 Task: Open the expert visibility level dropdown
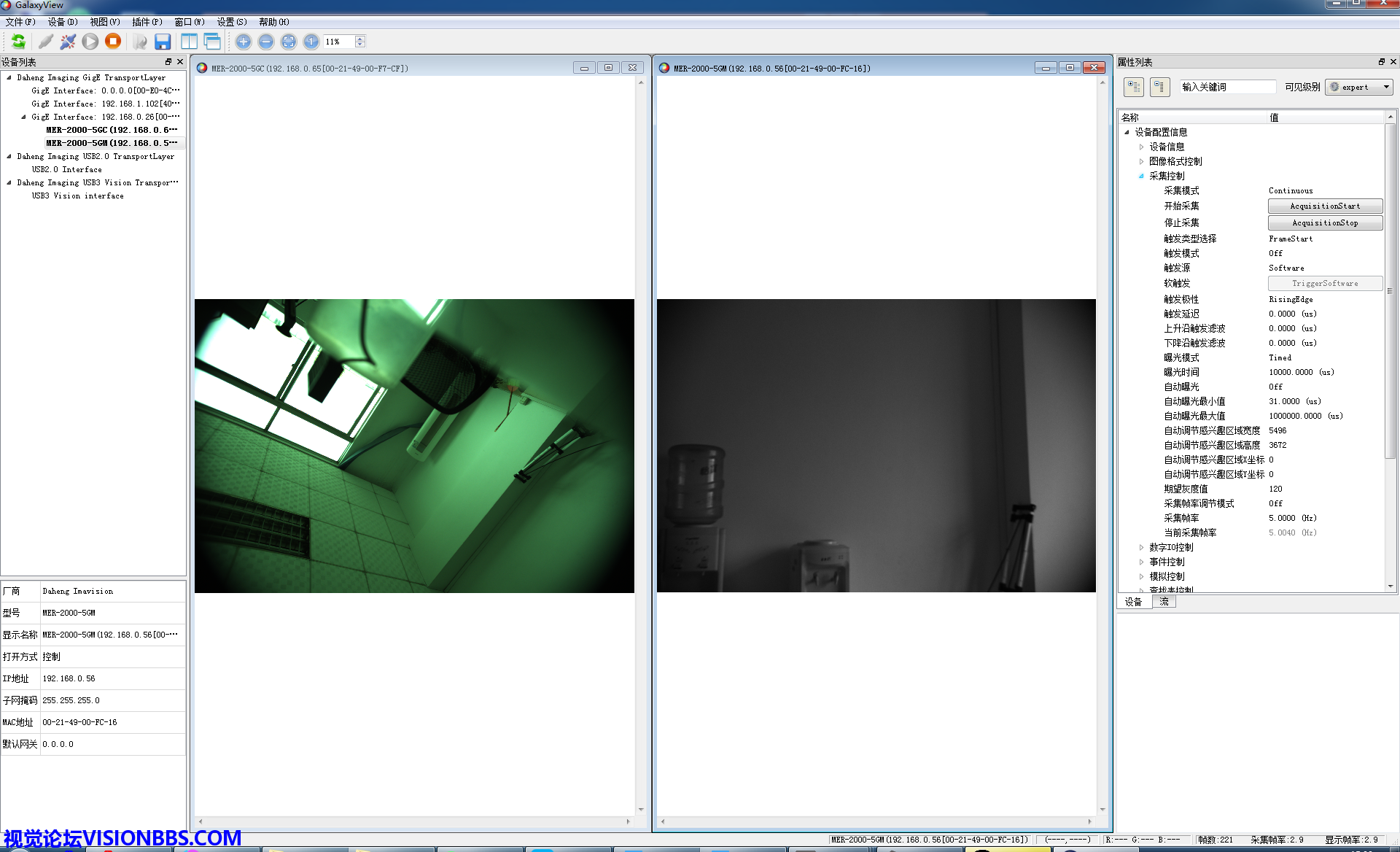tap(1359, 87)
